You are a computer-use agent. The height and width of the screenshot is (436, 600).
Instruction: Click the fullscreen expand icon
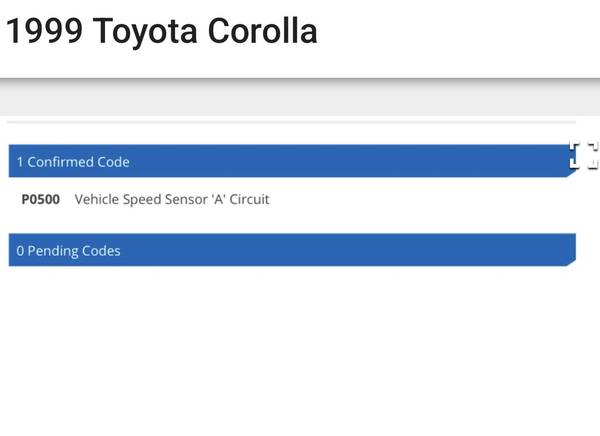click(584, 156)
